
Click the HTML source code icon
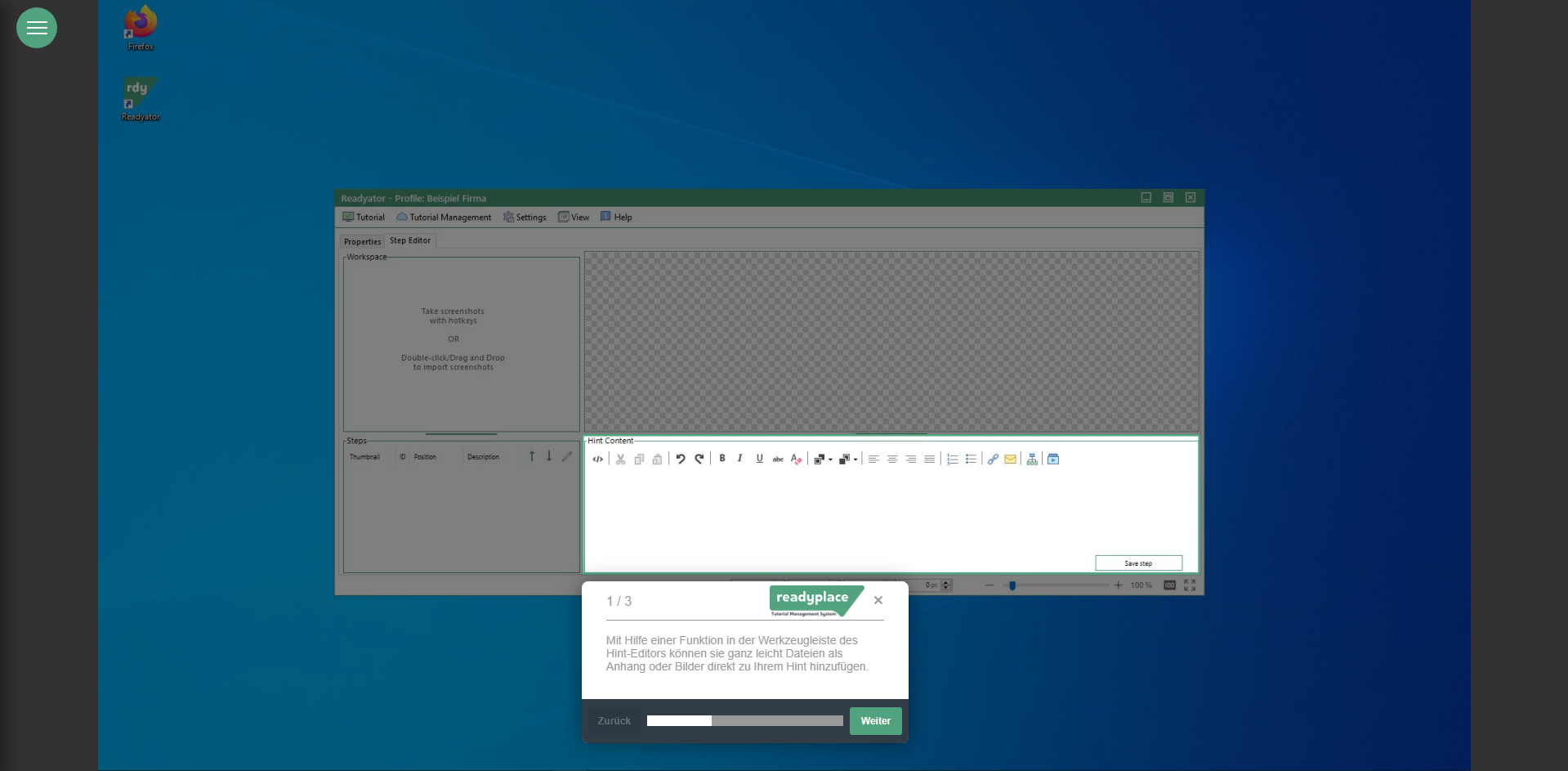point(597,459)
